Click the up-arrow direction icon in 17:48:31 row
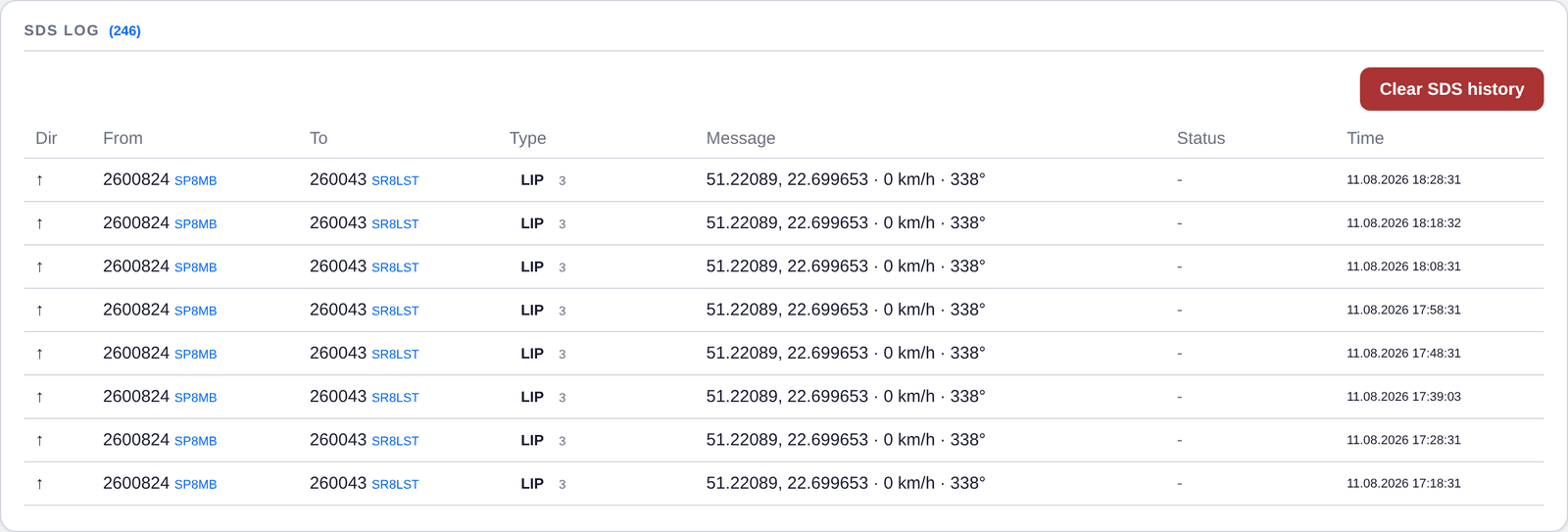This screenshot has width=1568, height=532. [39, 354]
